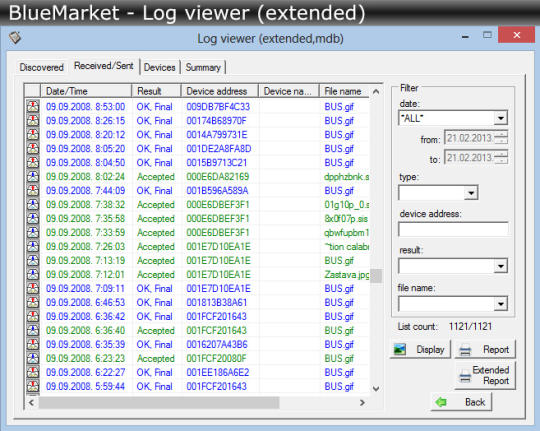Click the Back button
The height and width of the screenshot is (431, 540).
point(461,402)
